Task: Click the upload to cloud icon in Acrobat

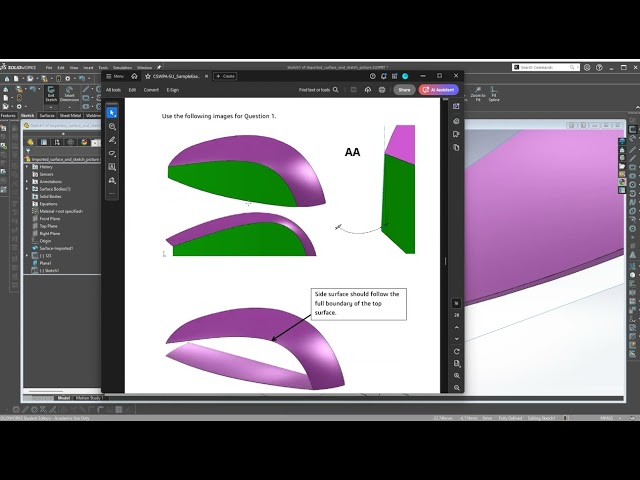Action: pyautogui.click(x=368, y=90)
